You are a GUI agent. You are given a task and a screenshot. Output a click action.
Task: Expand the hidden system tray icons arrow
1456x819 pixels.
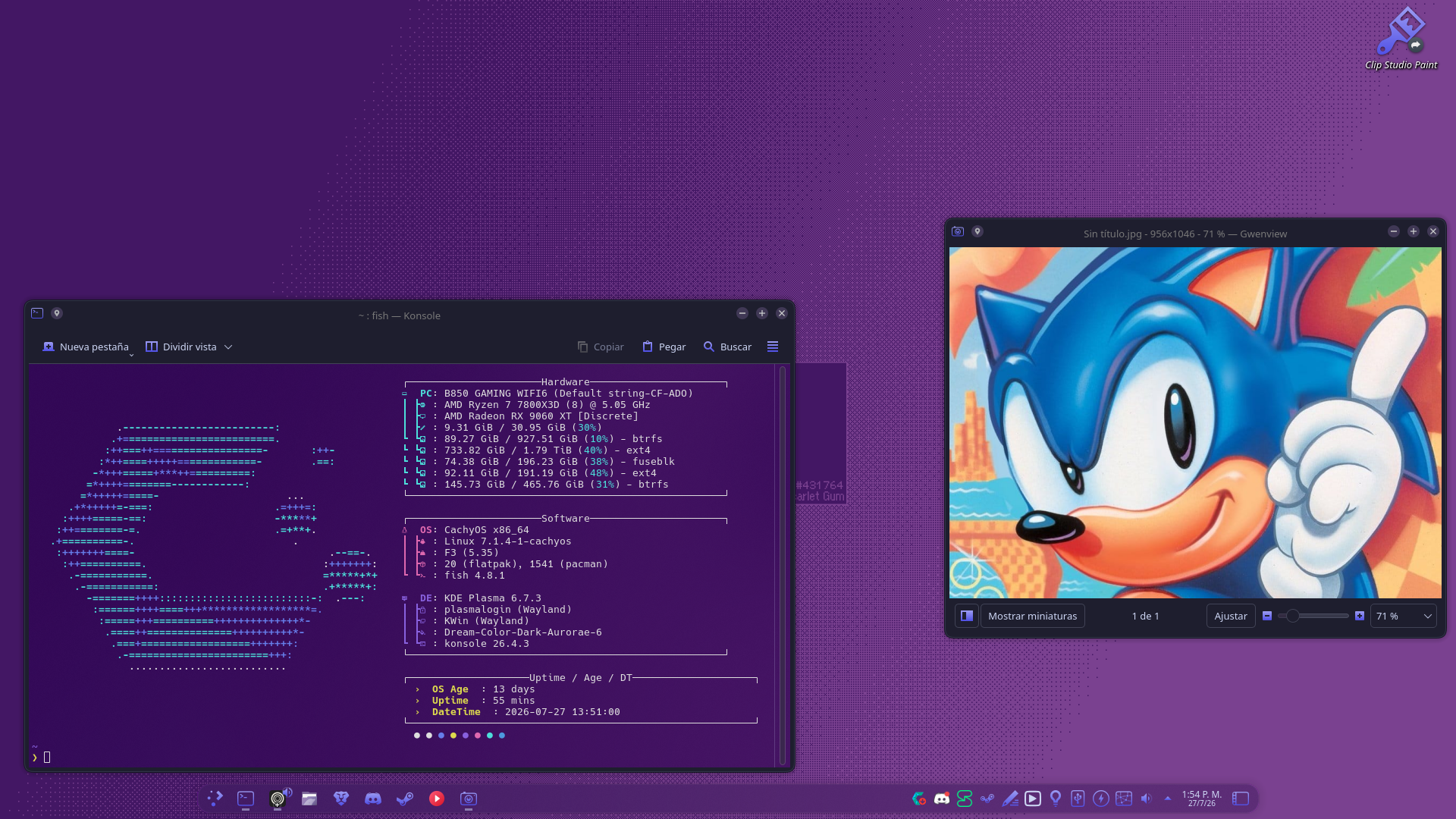point(1168,798)
